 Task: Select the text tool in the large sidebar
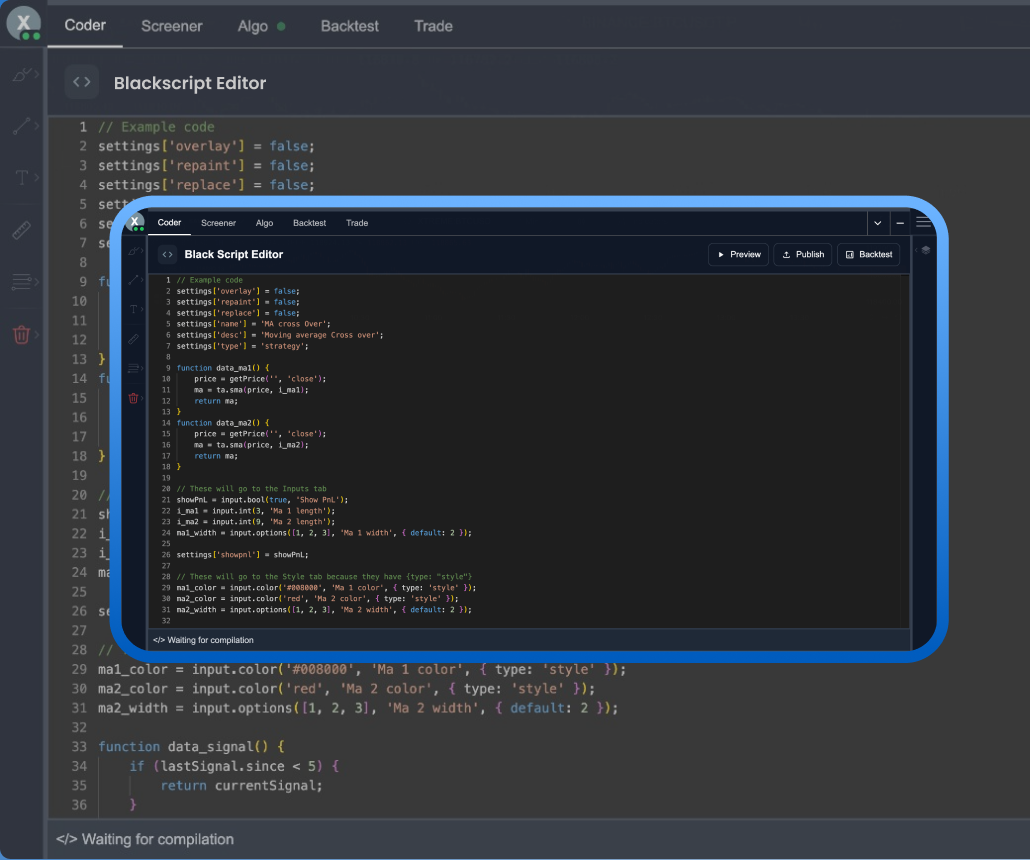point(21,177)
